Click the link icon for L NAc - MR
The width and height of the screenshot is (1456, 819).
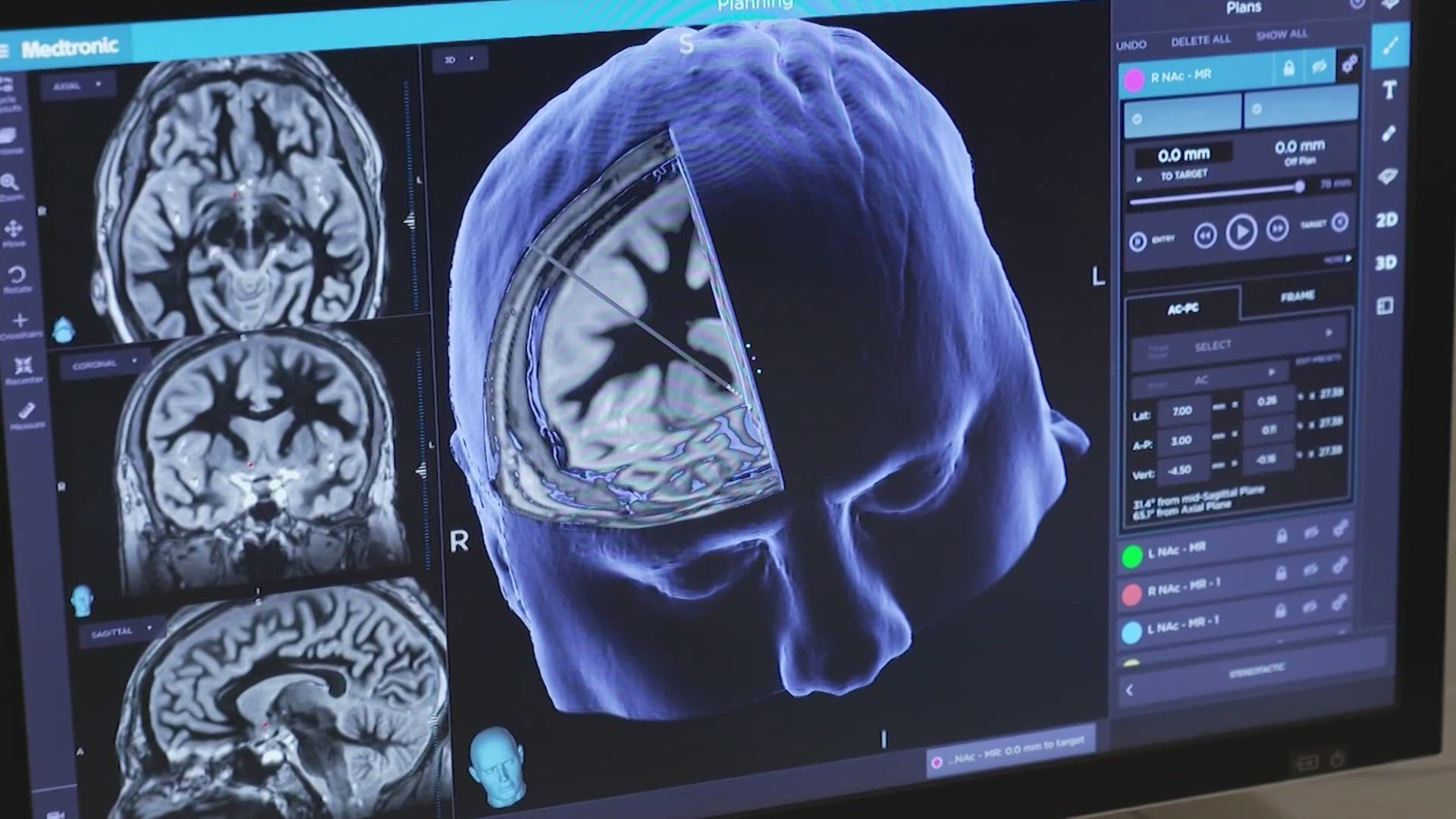click(1341, 529)
